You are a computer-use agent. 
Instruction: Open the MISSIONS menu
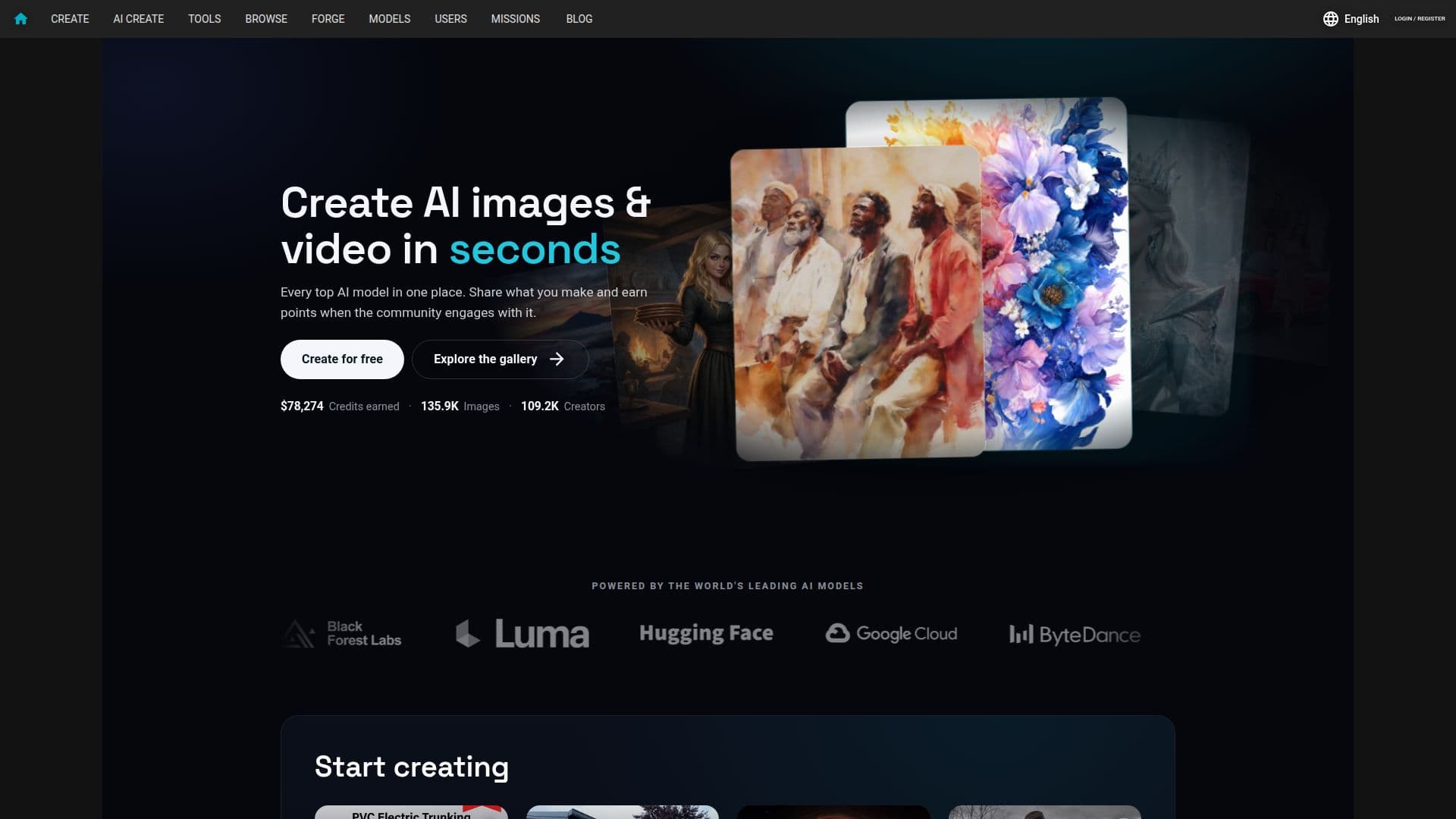516,19
